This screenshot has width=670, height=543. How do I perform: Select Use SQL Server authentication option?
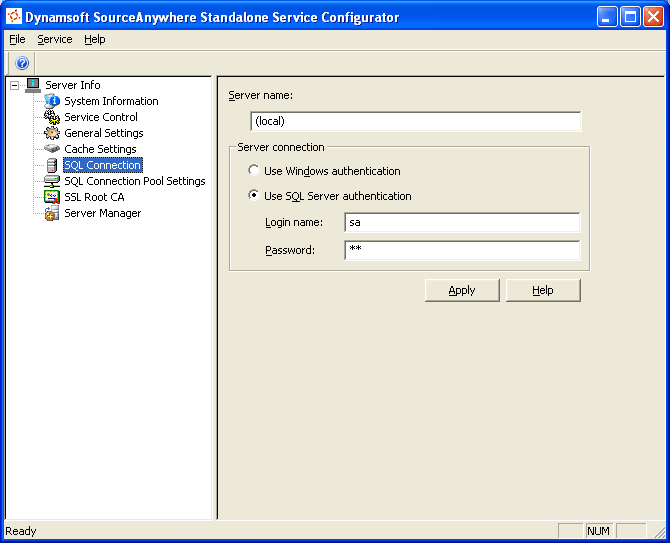[x=254, y=196]
